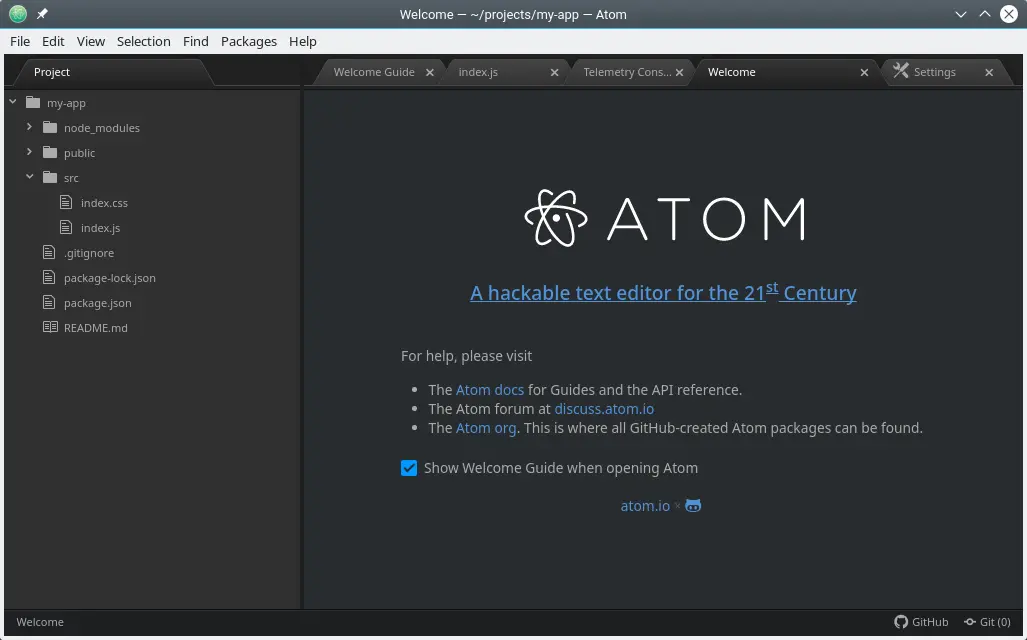Click the .gitignore file icon
Image resolution: width=1027 pixels, height=640 pixels.
tap(49, 252)
